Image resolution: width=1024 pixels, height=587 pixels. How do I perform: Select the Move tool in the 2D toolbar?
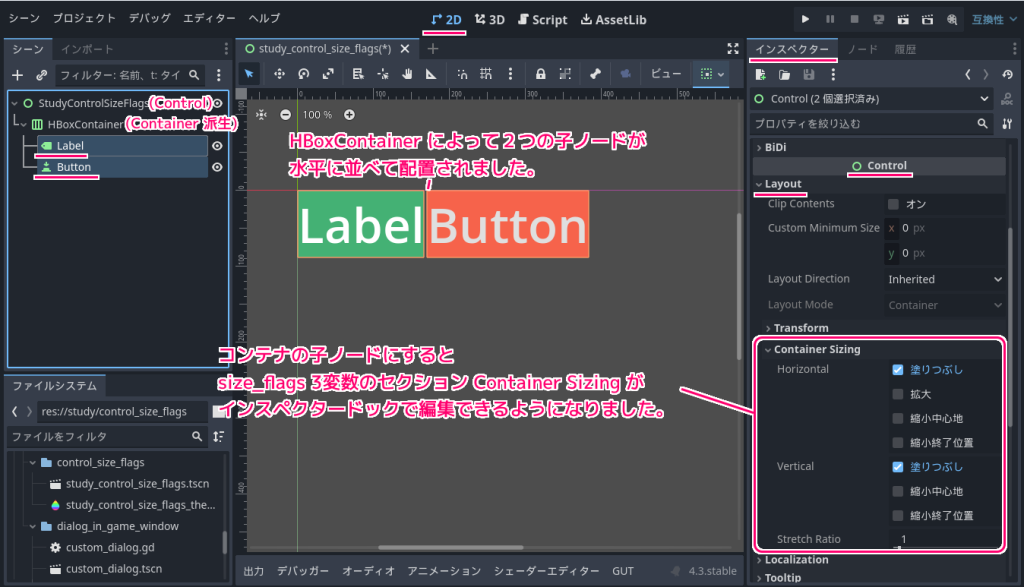(278, 73)
